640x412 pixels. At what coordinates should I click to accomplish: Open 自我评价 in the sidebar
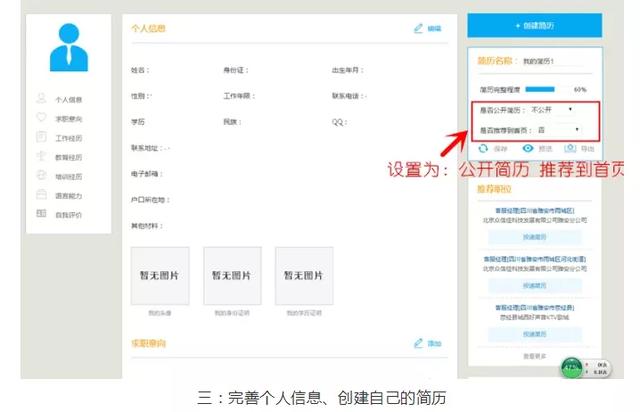point(68,214)
